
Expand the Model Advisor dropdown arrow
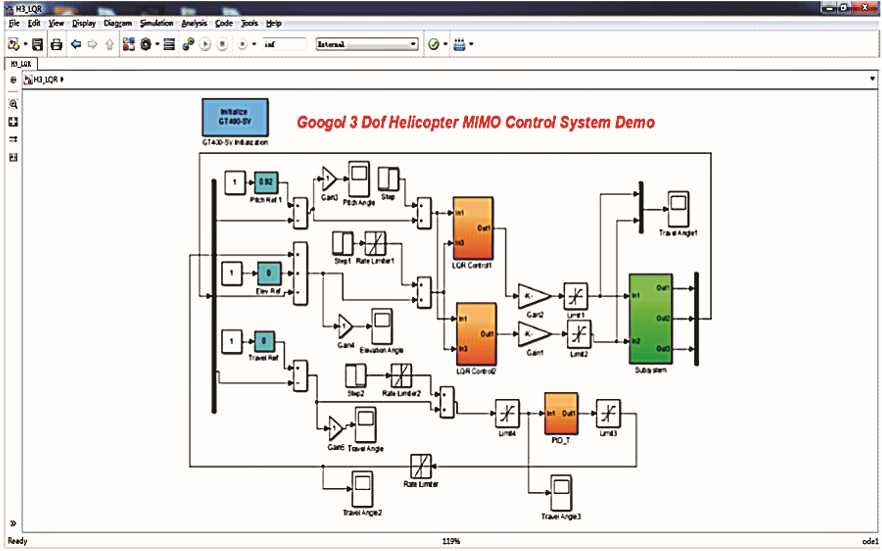[446, 44]
